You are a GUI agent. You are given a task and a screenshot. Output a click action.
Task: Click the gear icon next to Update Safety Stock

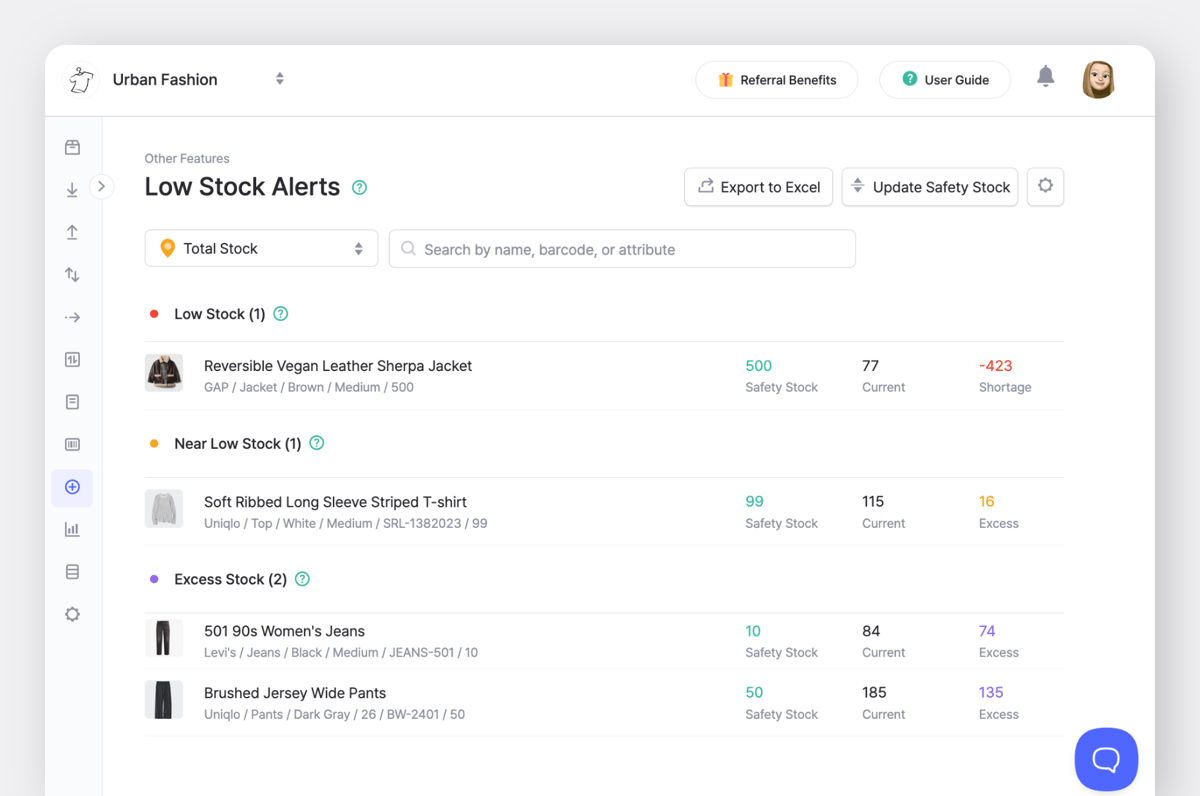(1045, 186)
